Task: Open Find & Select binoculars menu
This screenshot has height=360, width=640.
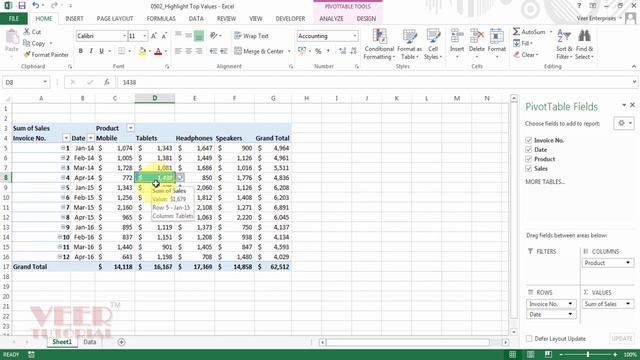Action: (x=584, y=45)
